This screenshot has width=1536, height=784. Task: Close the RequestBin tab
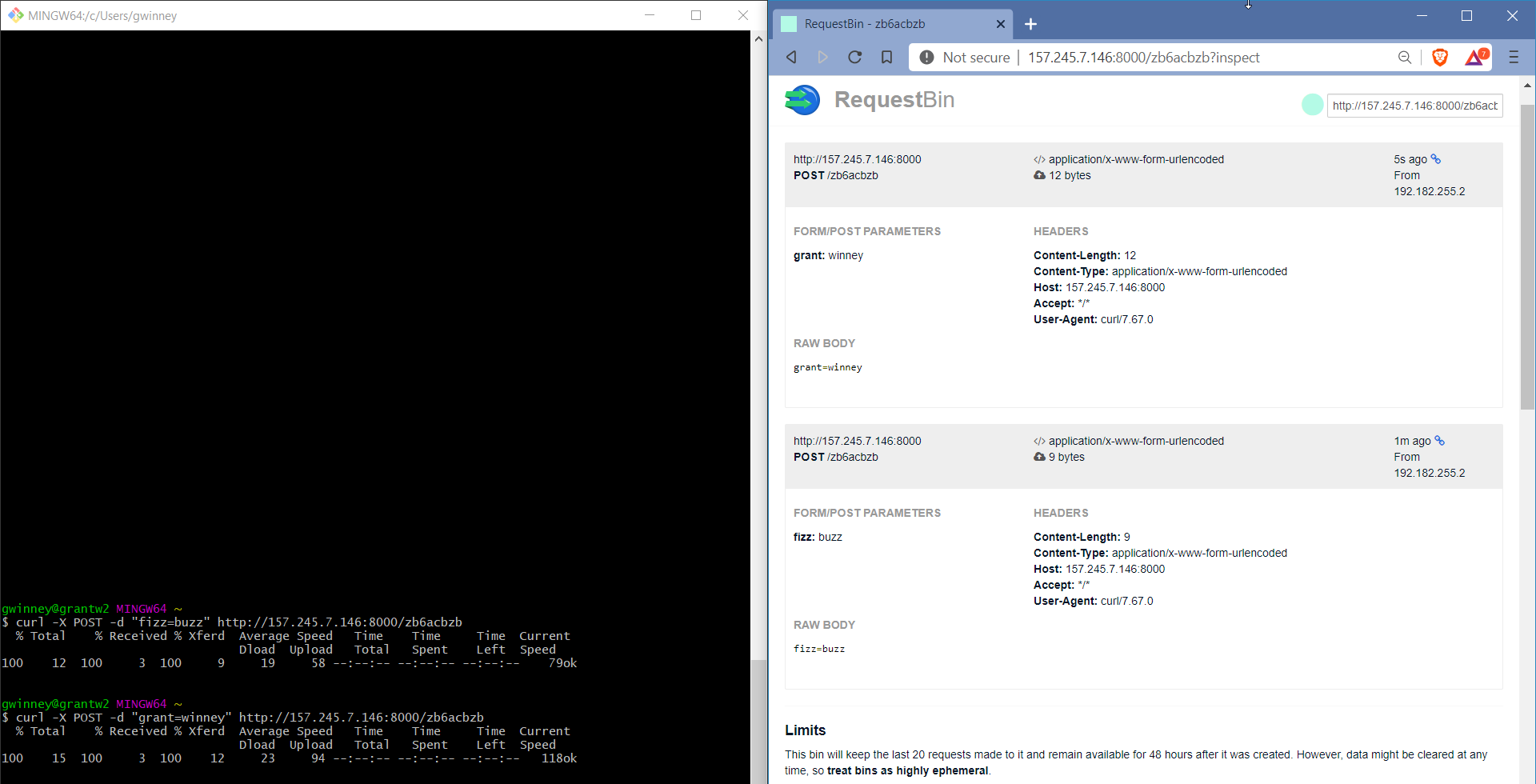1000,24
